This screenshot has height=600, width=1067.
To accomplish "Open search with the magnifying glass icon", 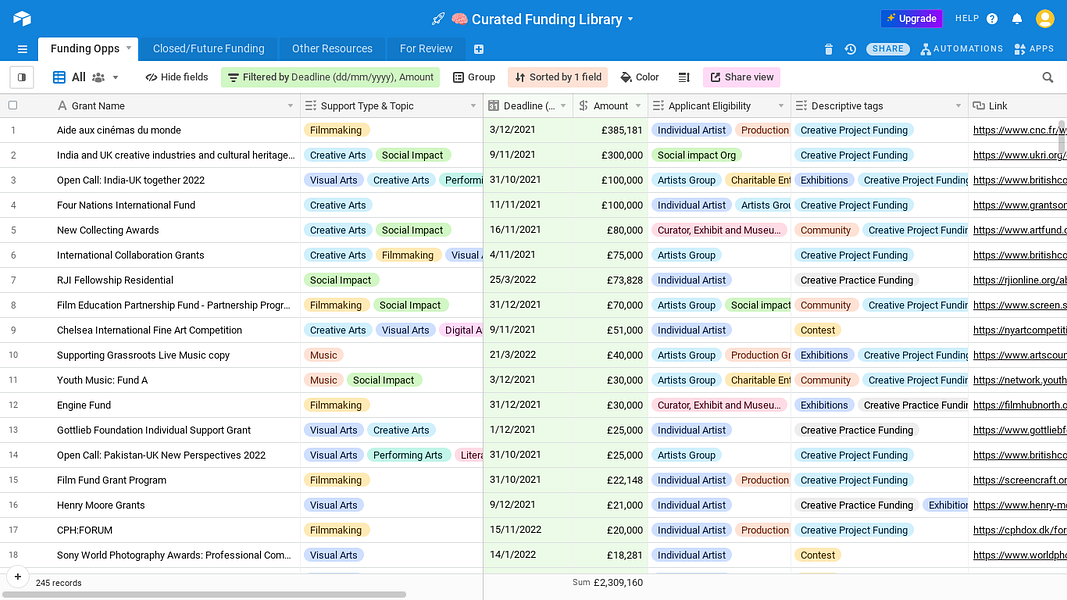I will [1046, 77].
